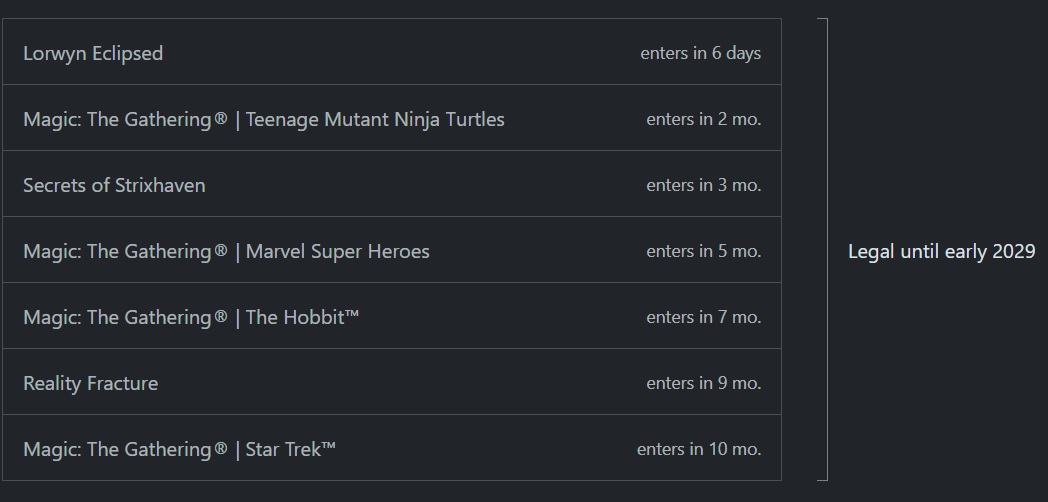Click the 'enters in 10 mo.' text
The image size is (1048, 502).
coord(699,449)
